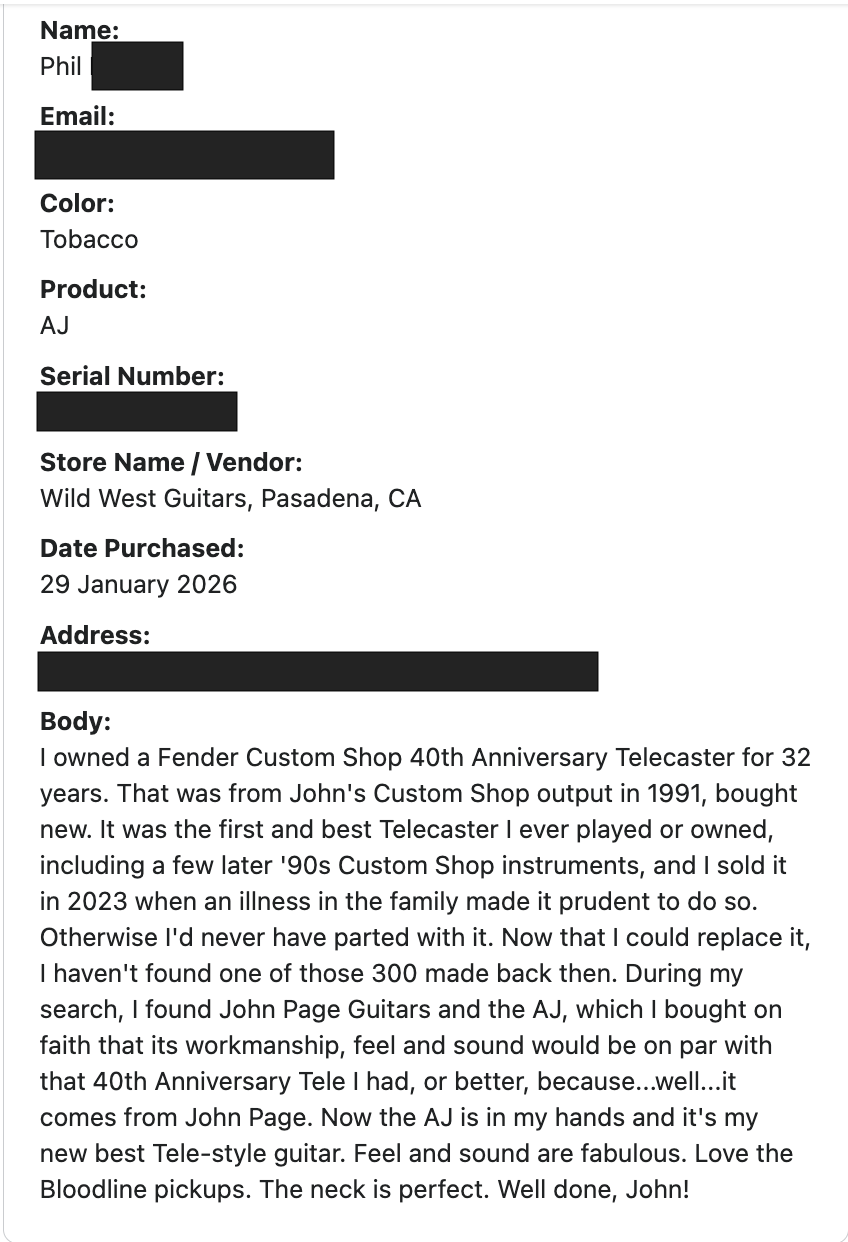Click the first line mentioning Fender Custom Shop

point(425,758)
